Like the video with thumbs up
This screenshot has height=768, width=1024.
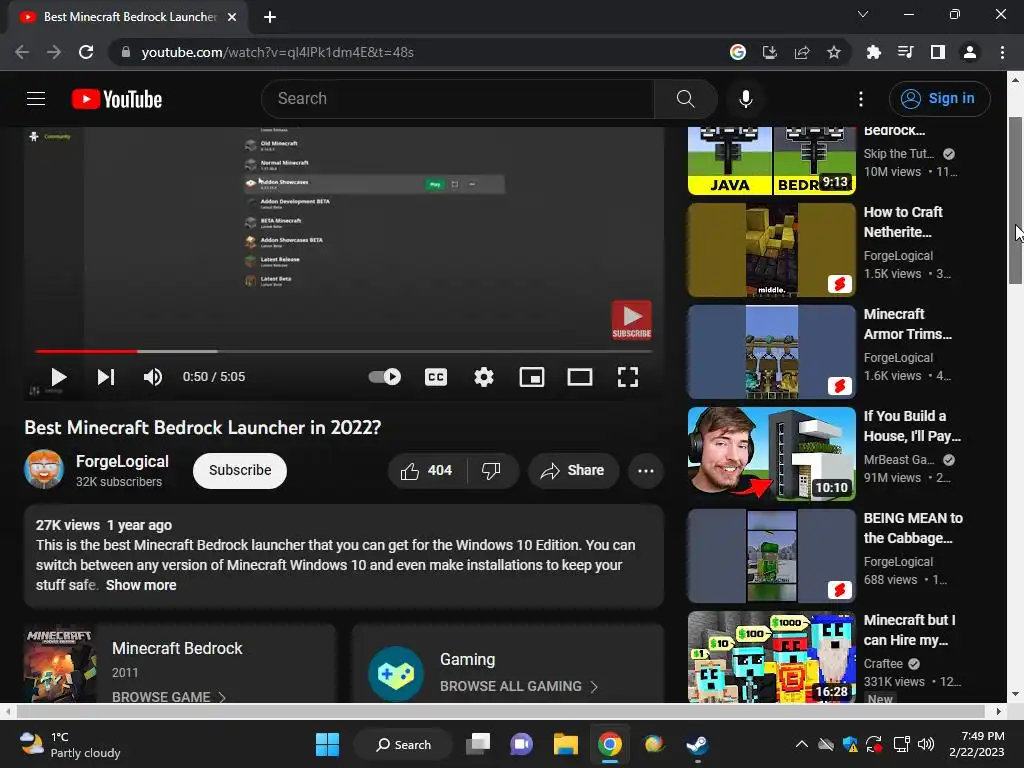[427, 470]
